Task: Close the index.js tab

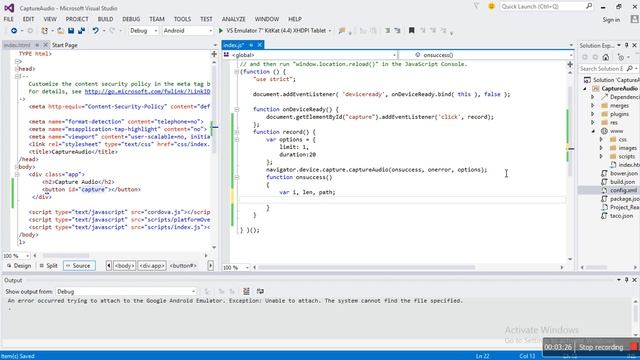Action: tap(260, 45)
